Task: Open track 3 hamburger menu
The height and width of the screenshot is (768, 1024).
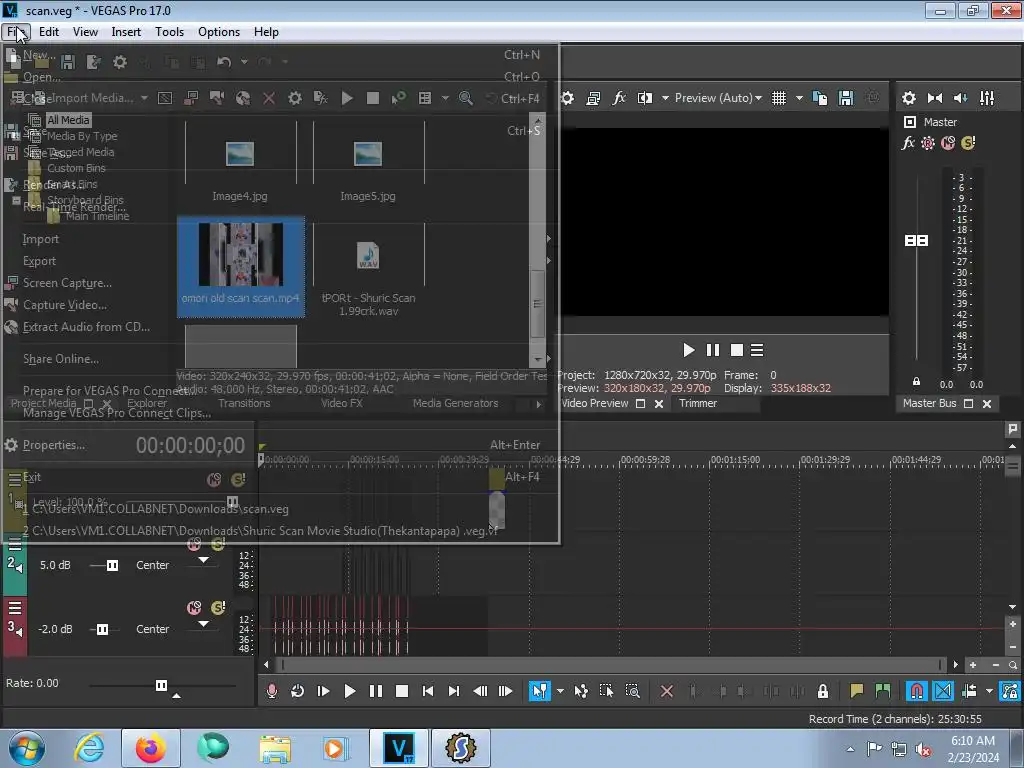Action: click(15, 609)
